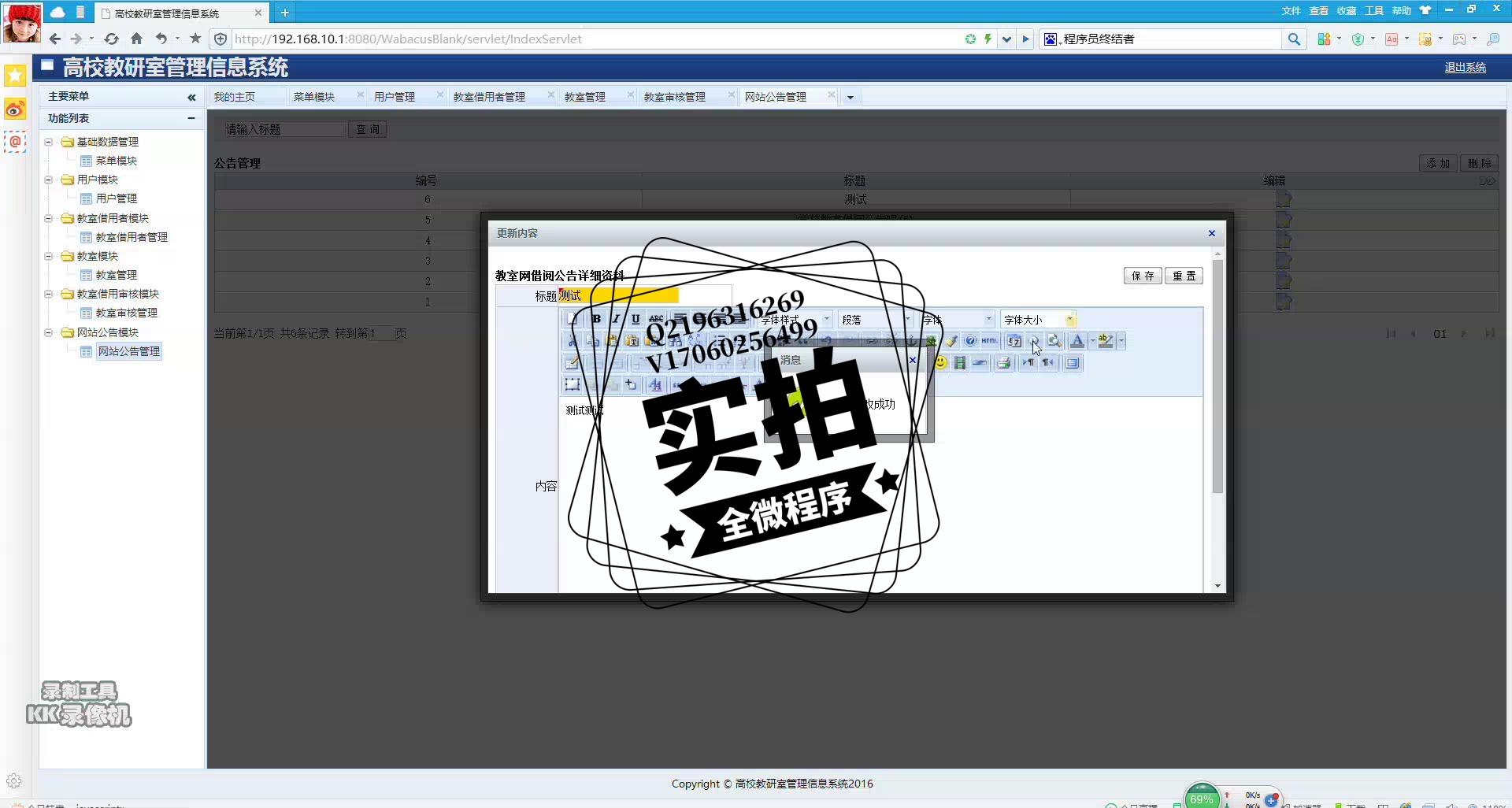Viewport: 1512px width, 808px height.
Task: Click the 重置 reset button
Action: point(1184,276)
